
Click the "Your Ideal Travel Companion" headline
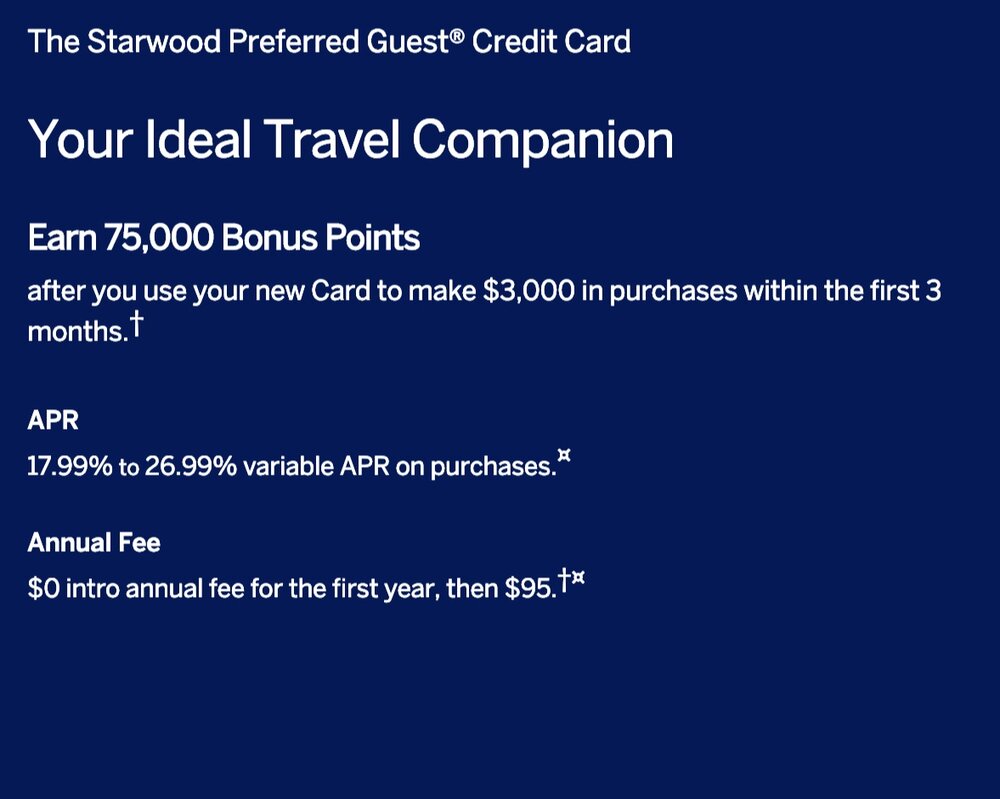(x=350, y=140)
